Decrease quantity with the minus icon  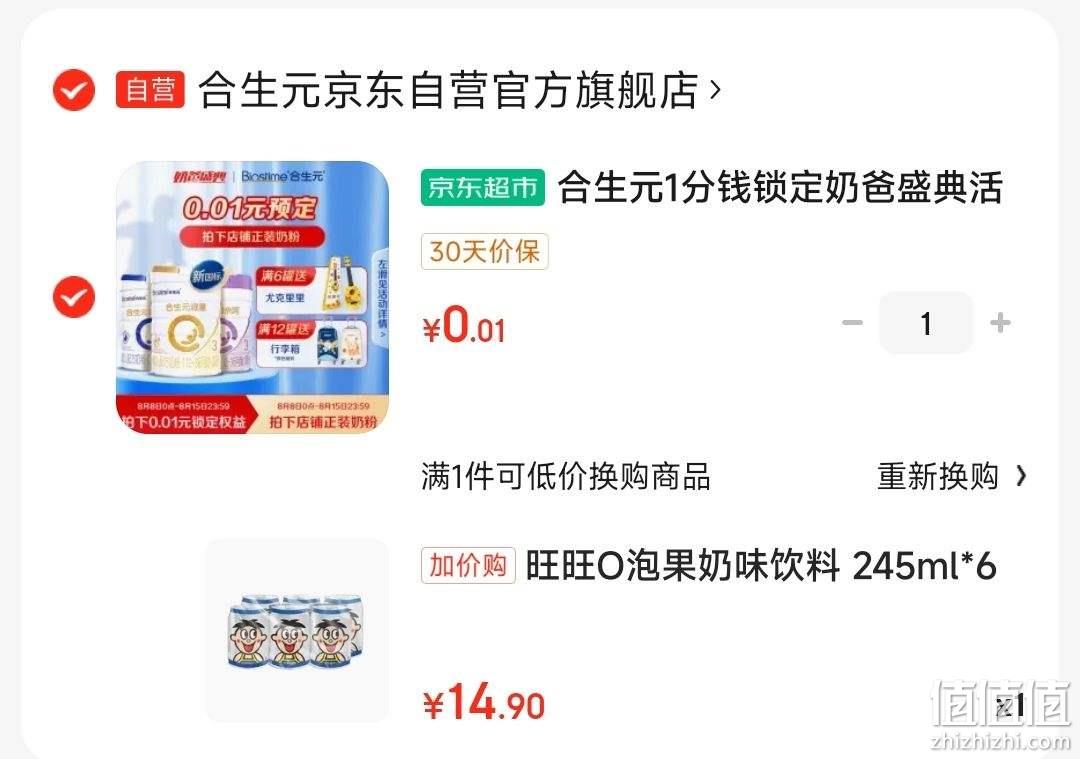click(852, 322)
